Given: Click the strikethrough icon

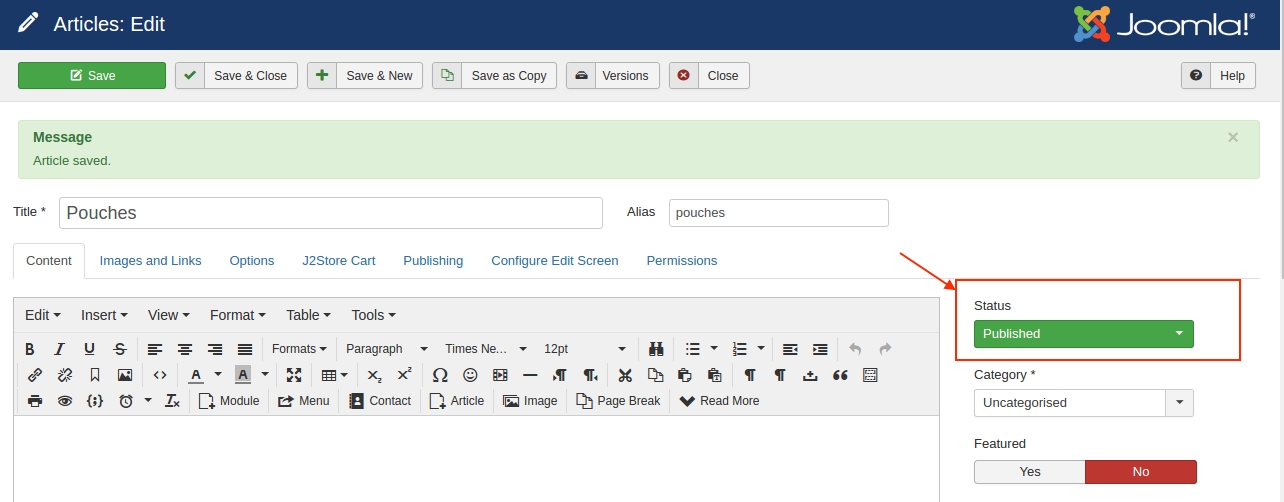Looking at the screenshot, I should point(120,349).
